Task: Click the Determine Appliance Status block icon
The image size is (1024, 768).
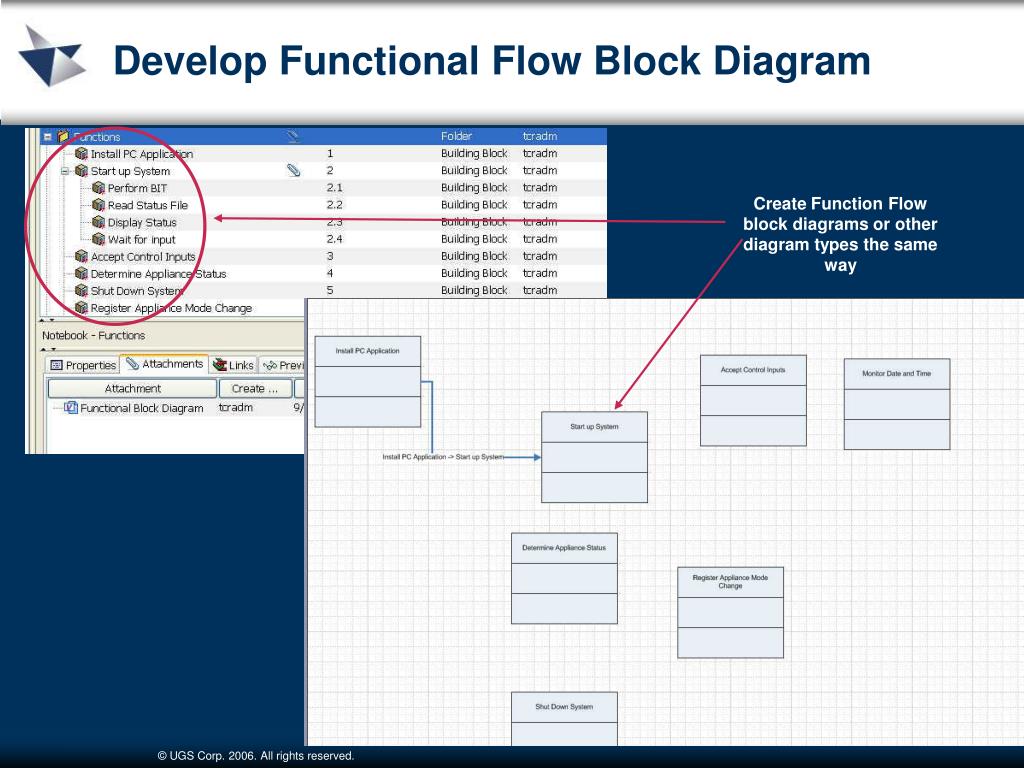Action: coord(81,273)
